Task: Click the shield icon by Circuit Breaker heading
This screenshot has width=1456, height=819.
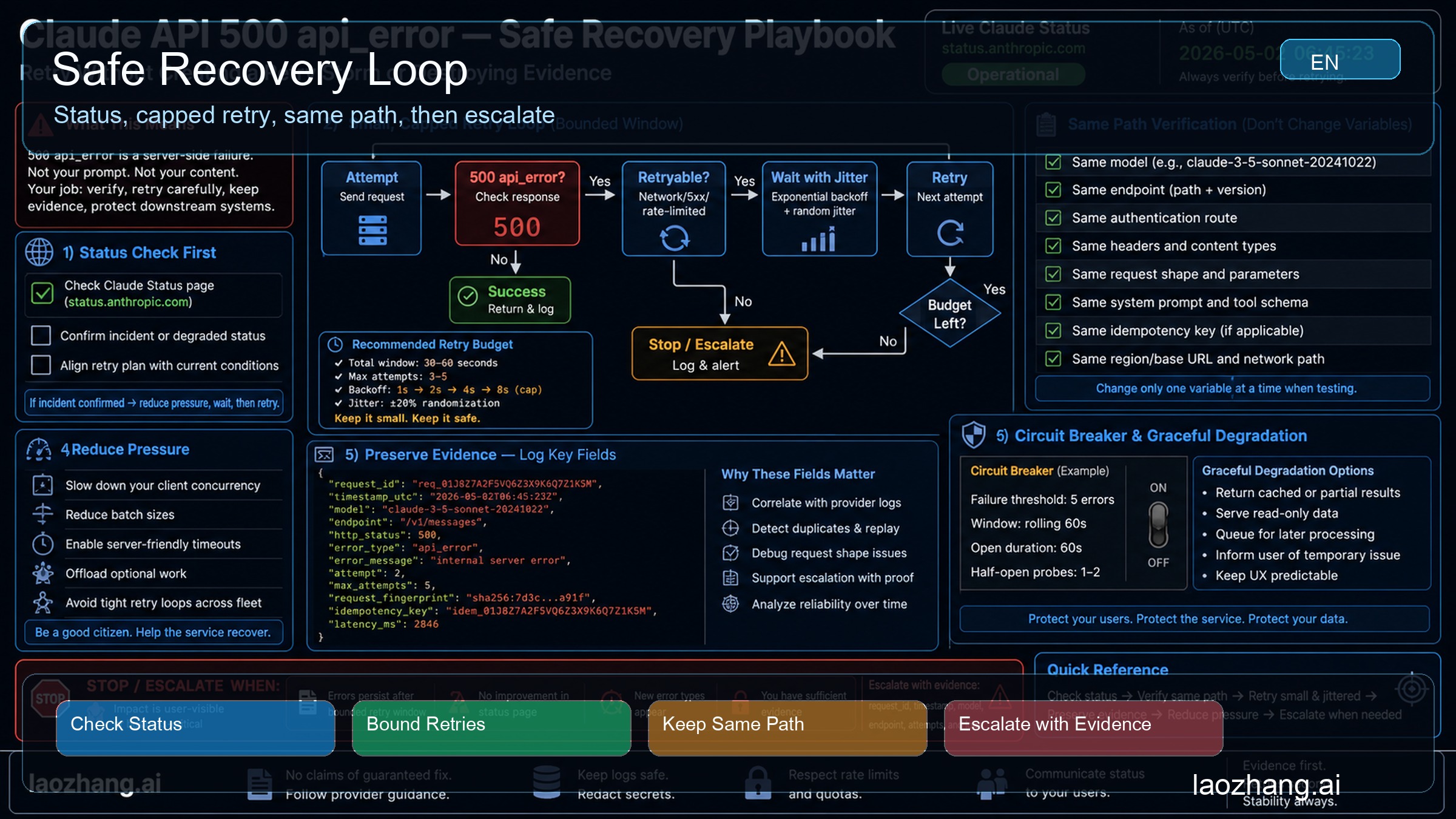Action: 974,435
